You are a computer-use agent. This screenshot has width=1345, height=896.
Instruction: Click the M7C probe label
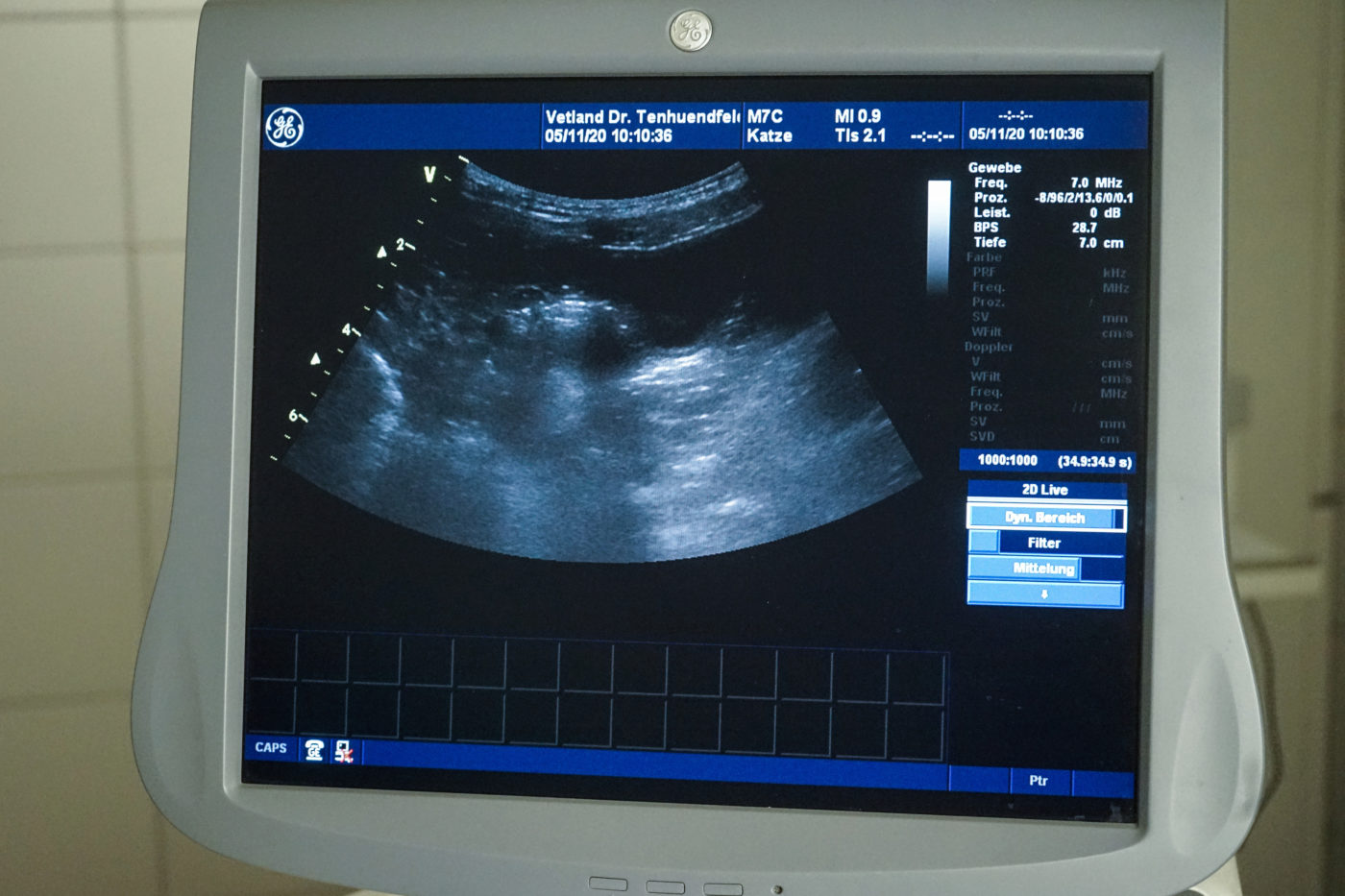(765, 116)
